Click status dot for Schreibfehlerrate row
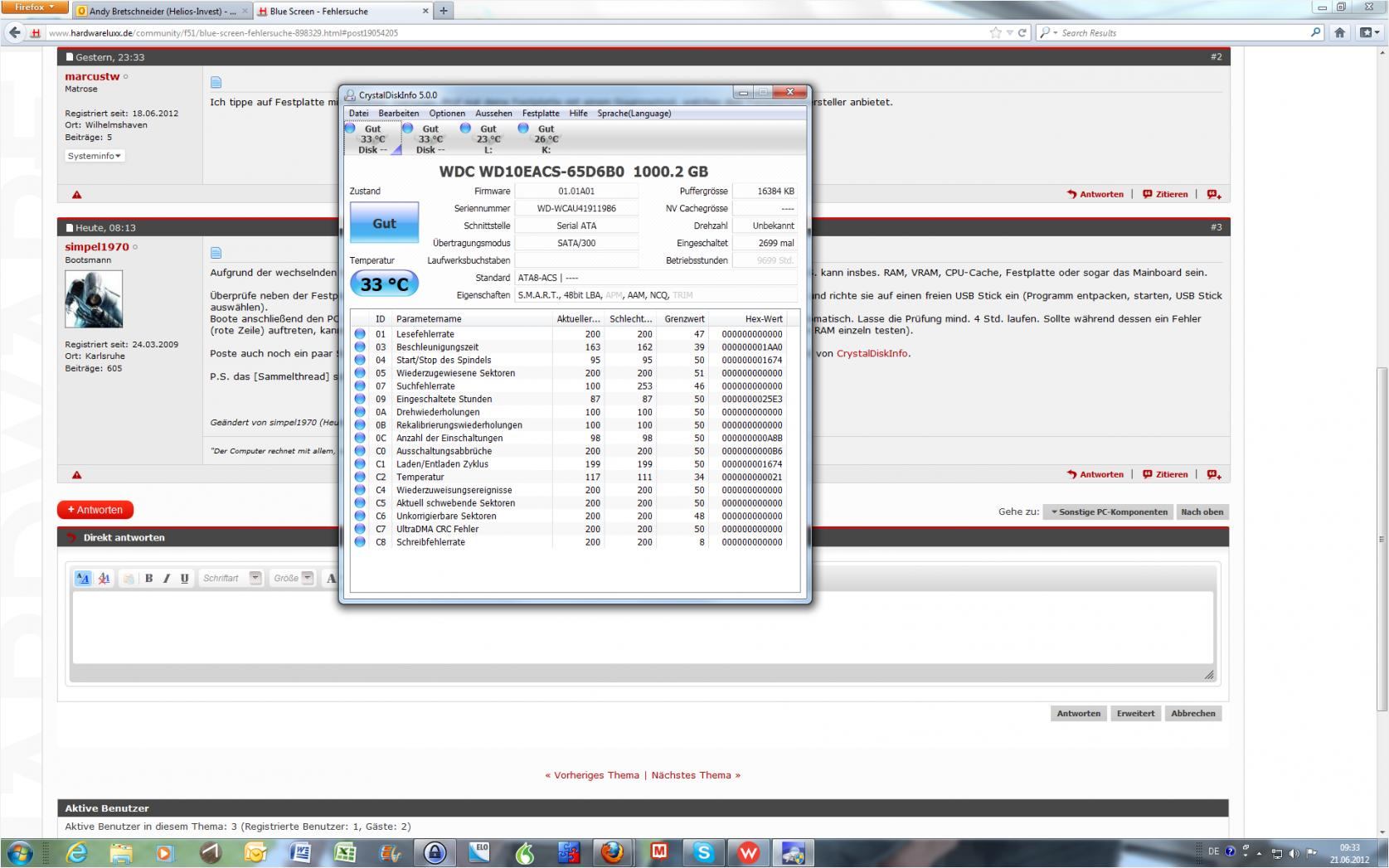Viewport: 1389px width, 868px height. point(360,542)
